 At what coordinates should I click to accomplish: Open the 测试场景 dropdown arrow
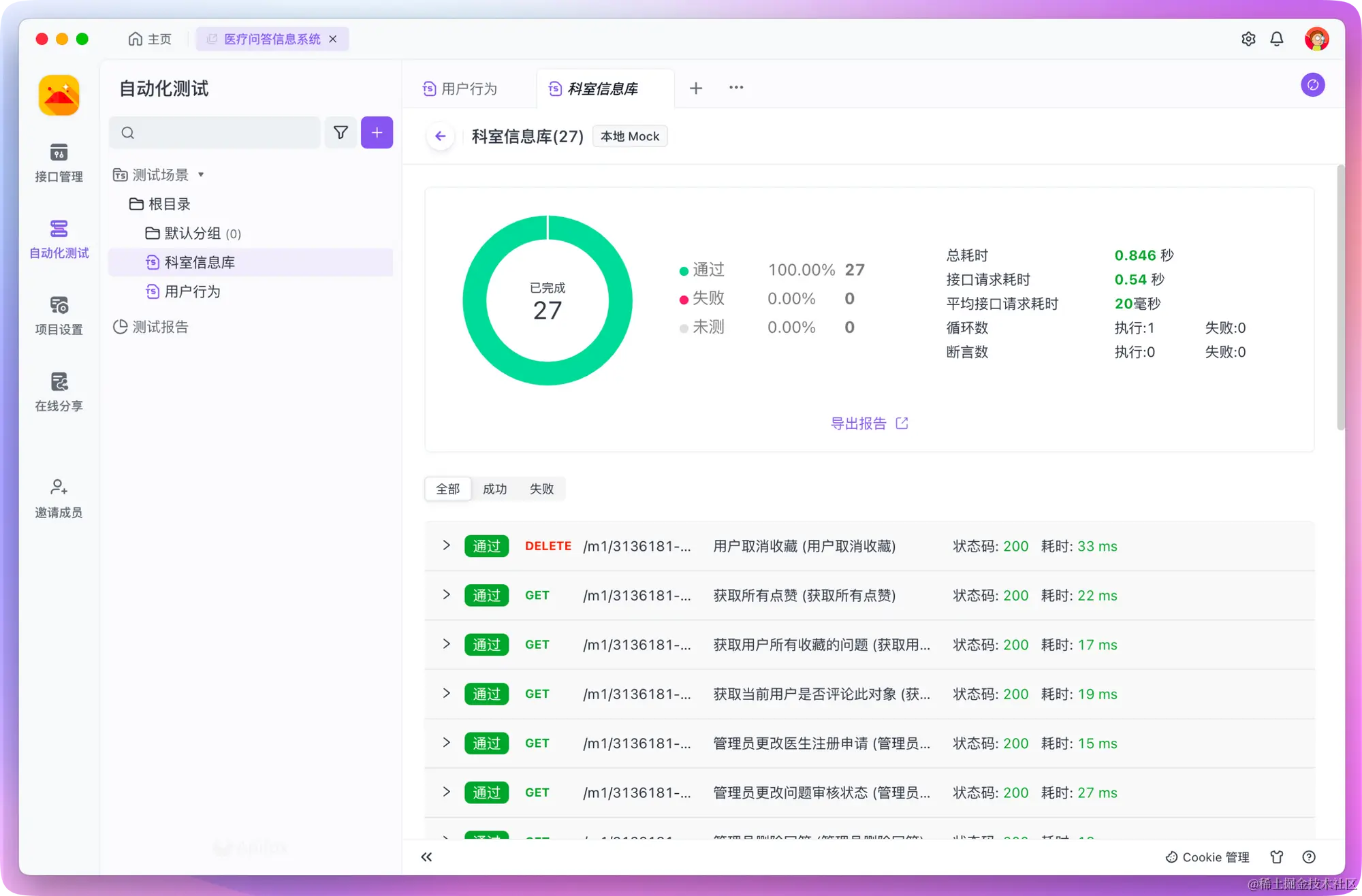pos(201,175)
